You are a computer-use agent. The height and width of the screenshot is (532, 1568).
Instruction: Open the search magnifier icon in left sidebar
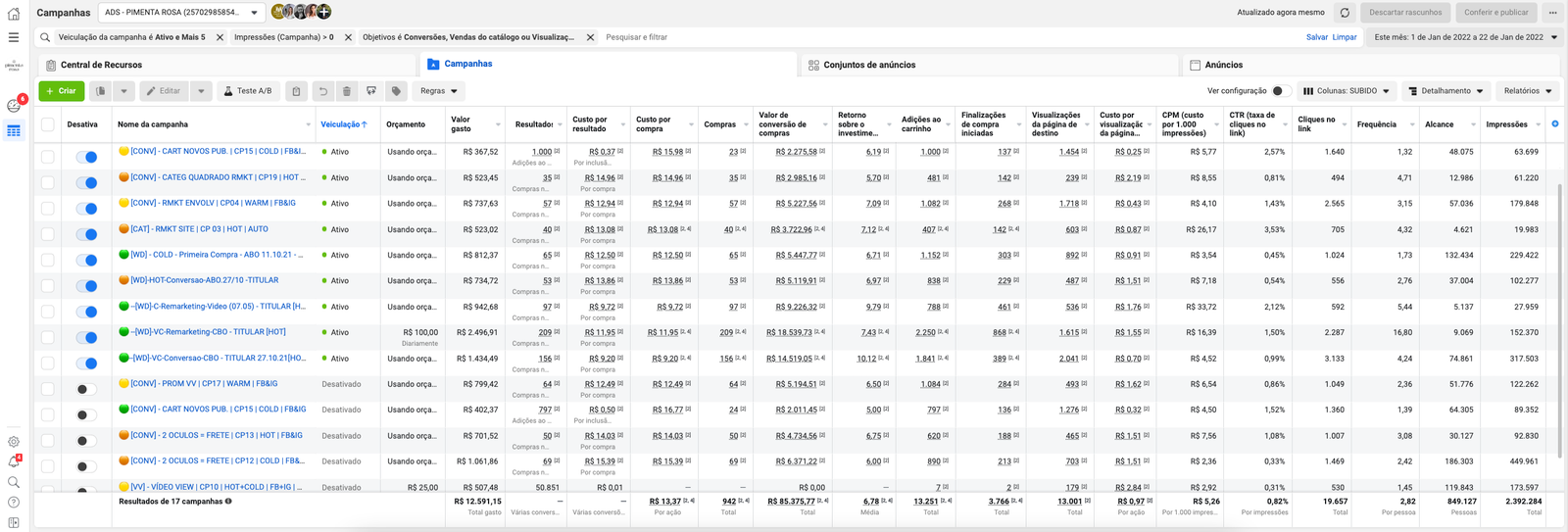click(14, 482)
